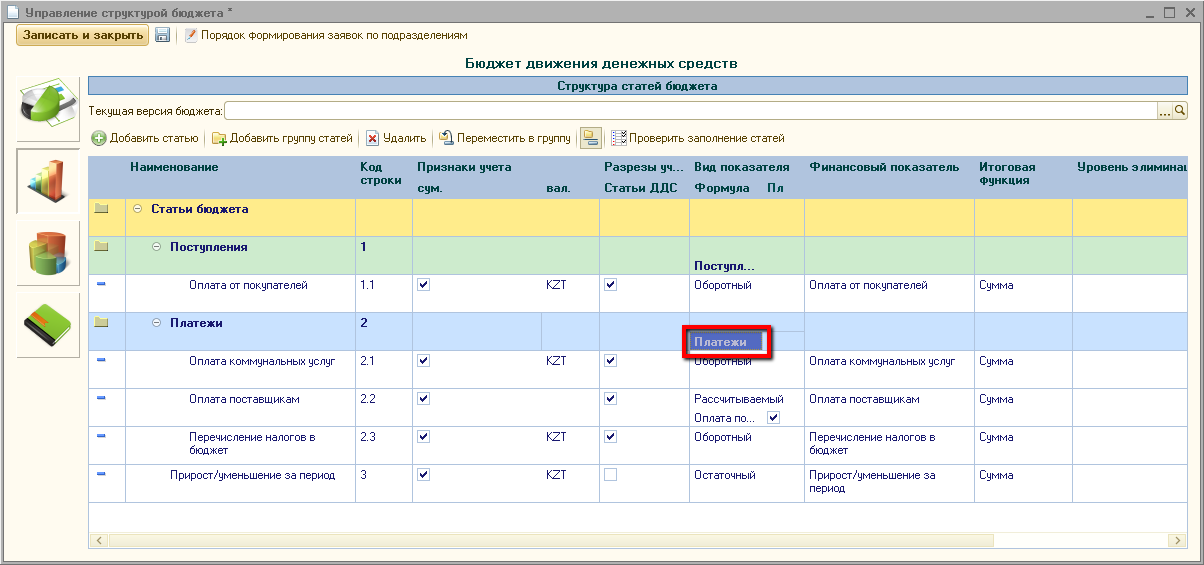Click Проверить заполнение статей
The height and width of the screenshot is (565, 1204).
pyautogui.click(x=698, y=138)
